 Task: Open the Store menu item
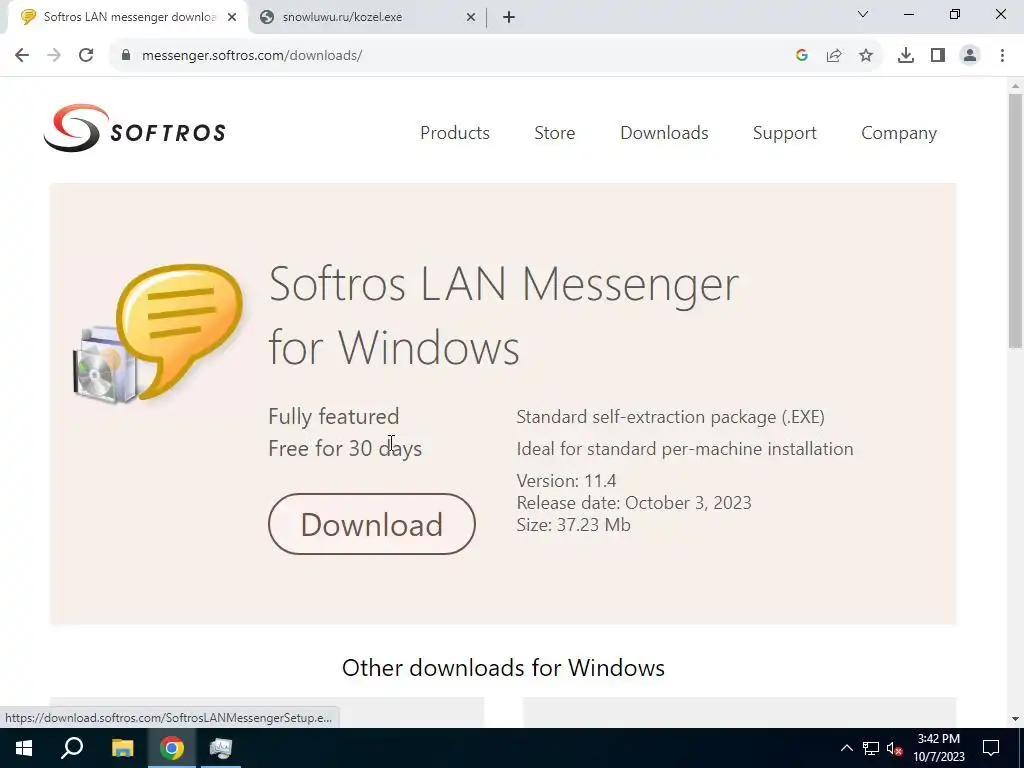tap(554, 133)
